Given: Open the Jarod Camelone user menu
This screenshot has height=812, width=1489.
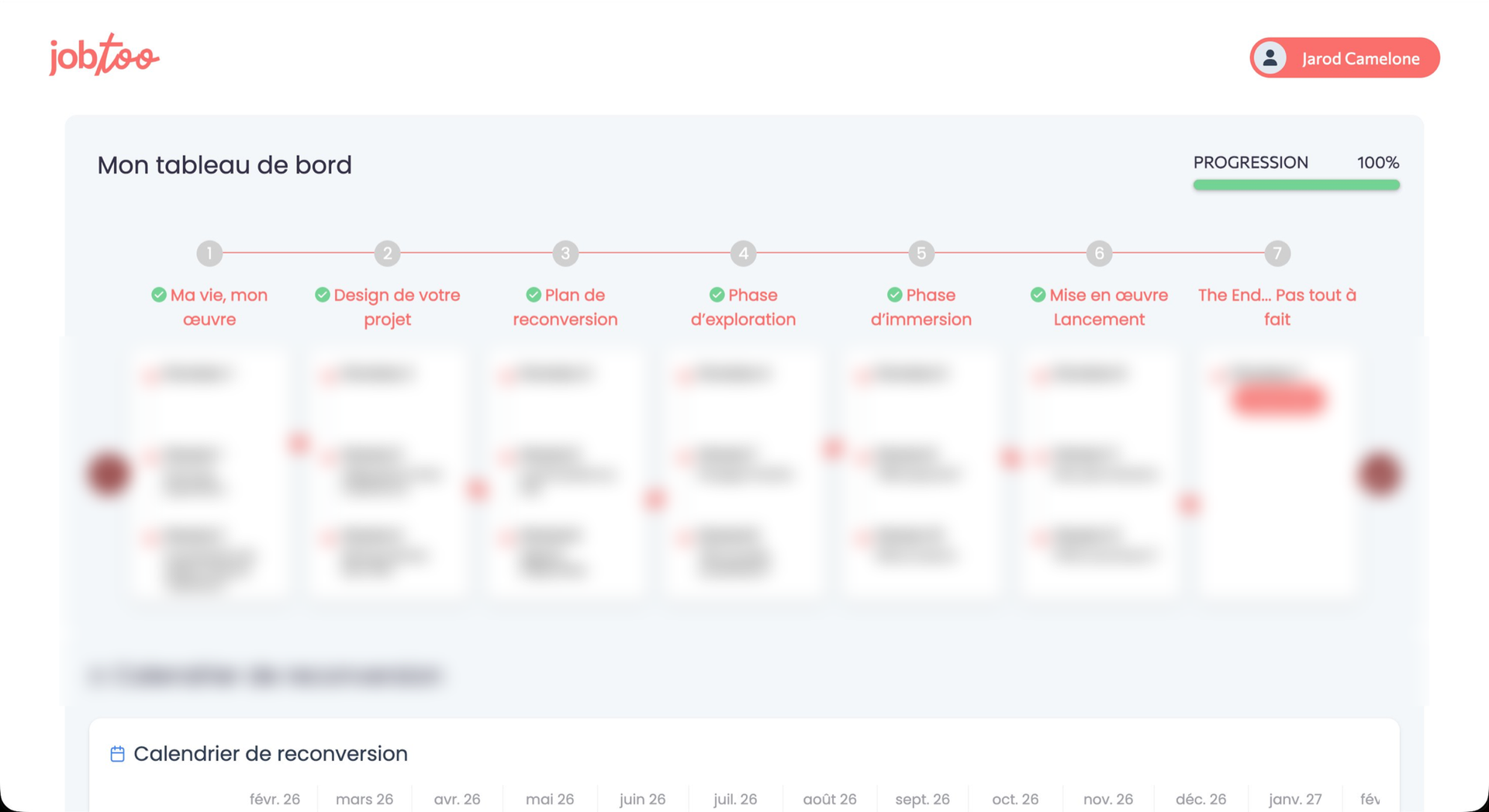Looking at the screenshot, I should (x=1345, y=58).
